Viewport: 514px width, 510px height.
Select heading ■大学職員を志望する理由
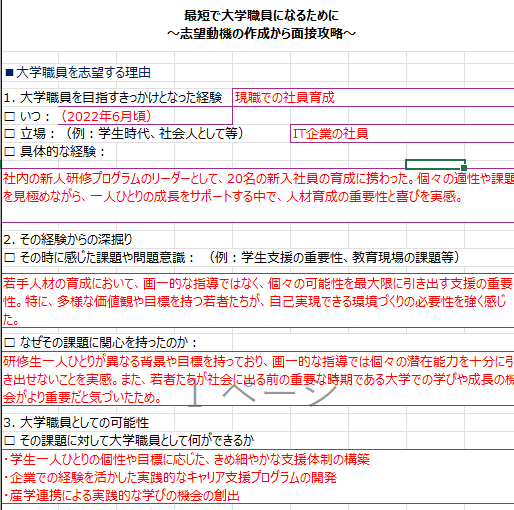tap(78, 72)
